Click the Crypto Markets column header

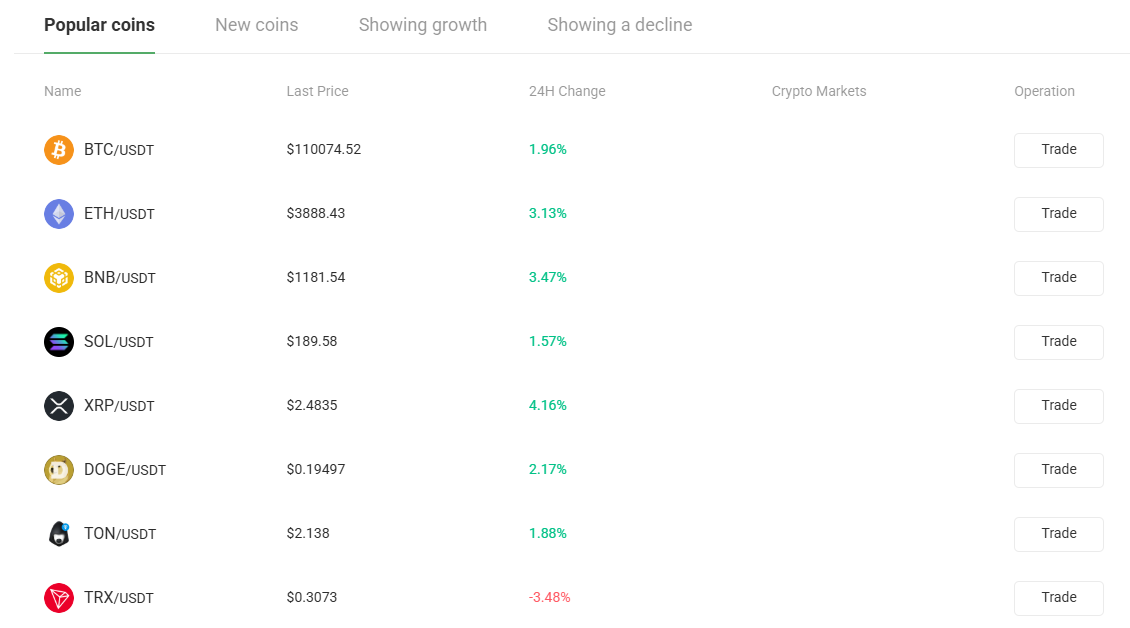click(x=819, y=91)
